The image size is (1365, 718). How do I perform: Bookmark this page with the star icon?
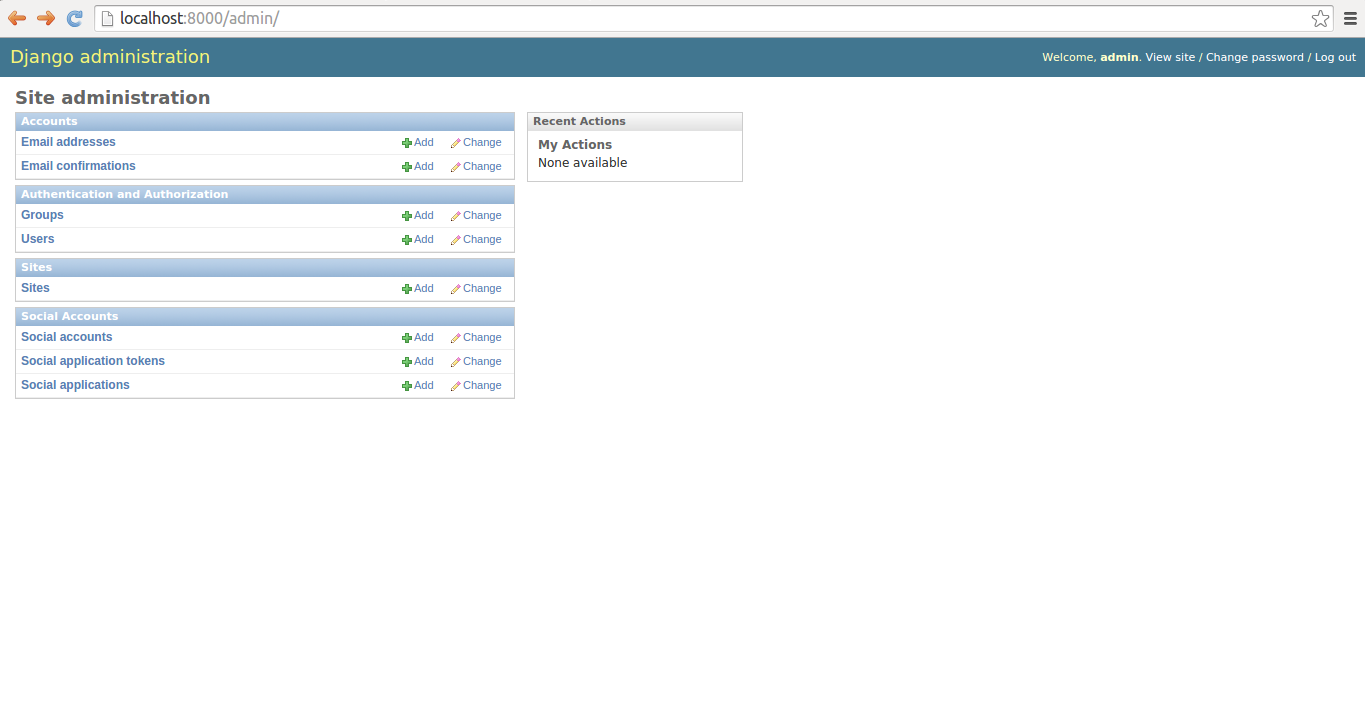click(1321, 18)
